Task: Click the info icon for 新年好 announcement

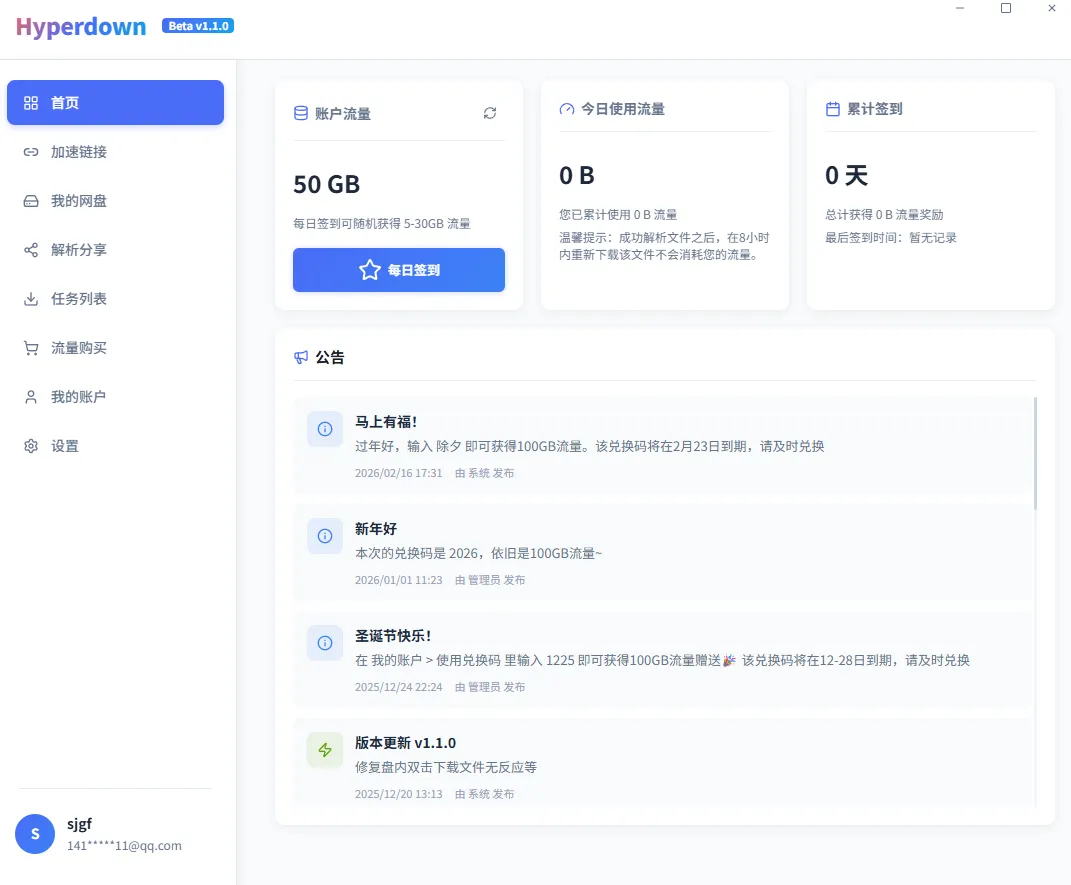Action: click(325, 536)
